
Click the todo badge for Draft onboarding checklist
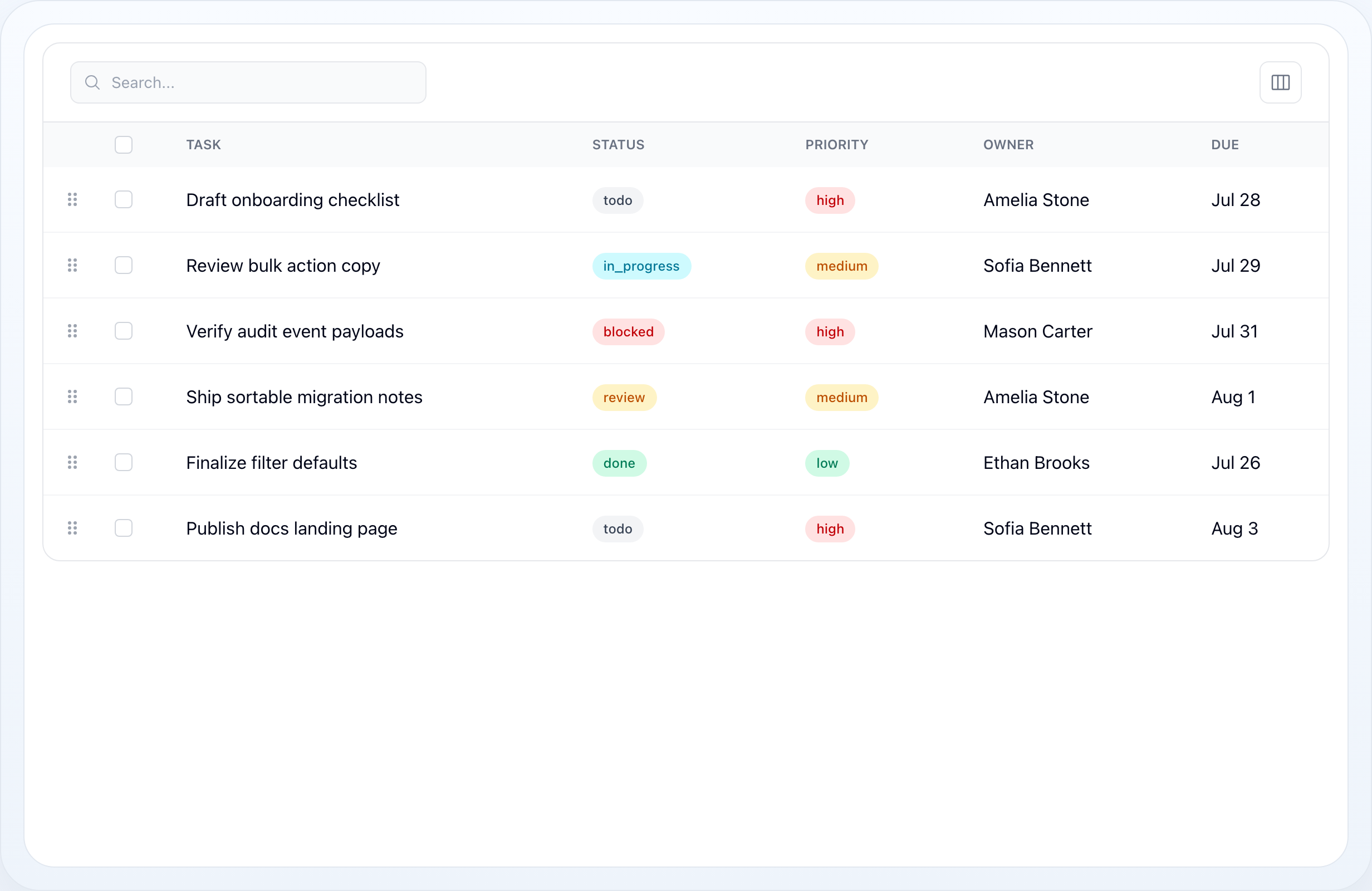(x=618, y=200)
